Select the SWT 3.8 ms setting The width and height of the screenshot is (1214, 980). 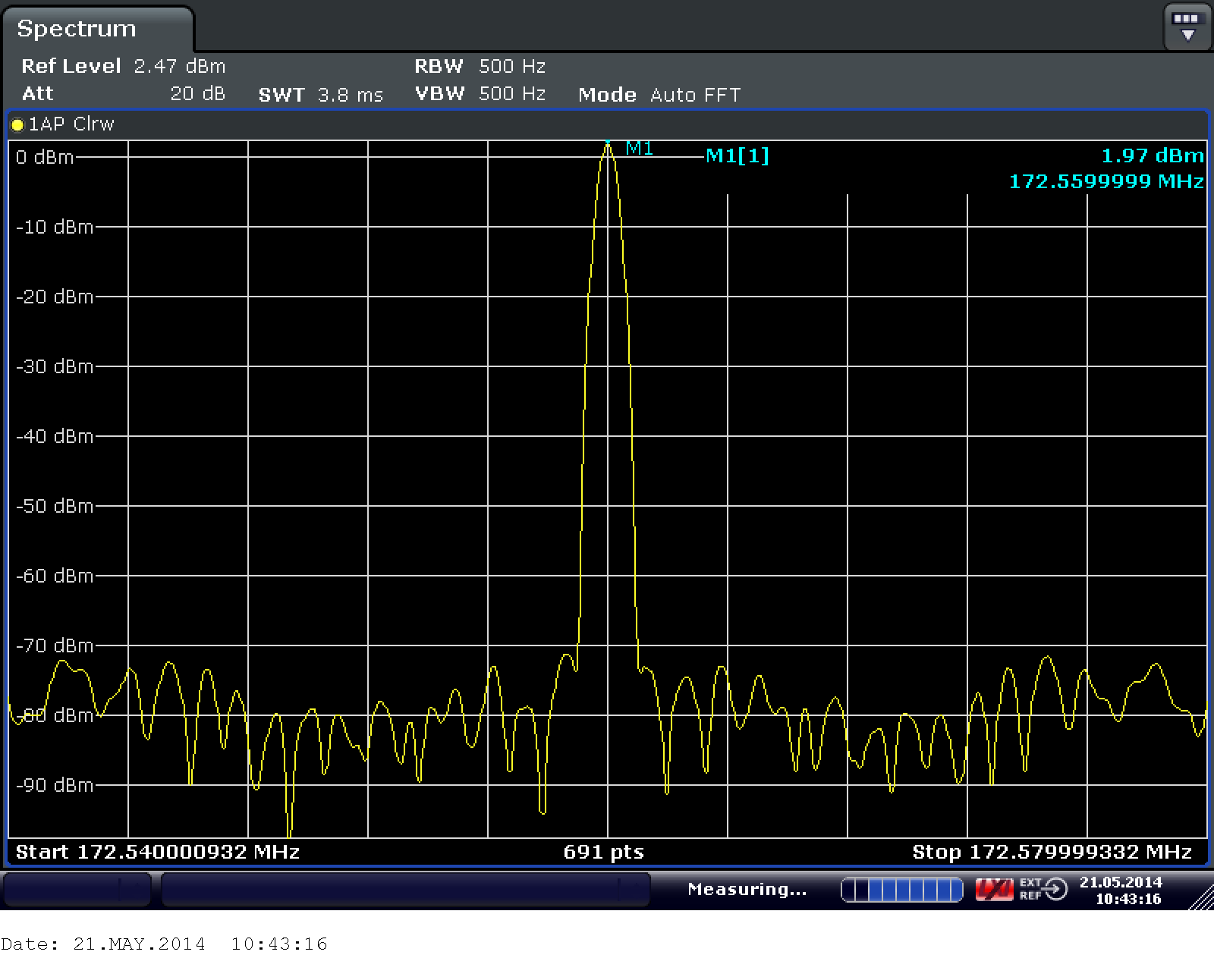320,95
